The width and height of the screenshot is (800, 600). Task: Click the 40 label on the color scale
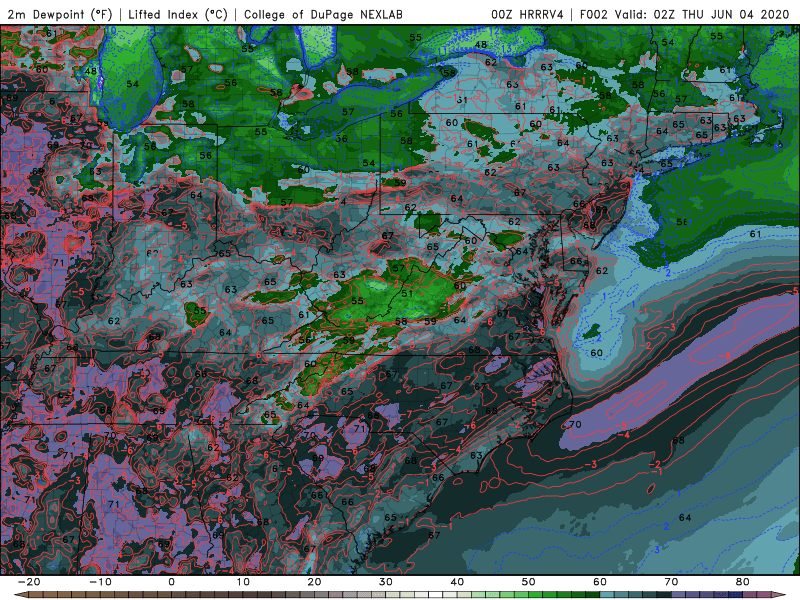pos(457,582)
